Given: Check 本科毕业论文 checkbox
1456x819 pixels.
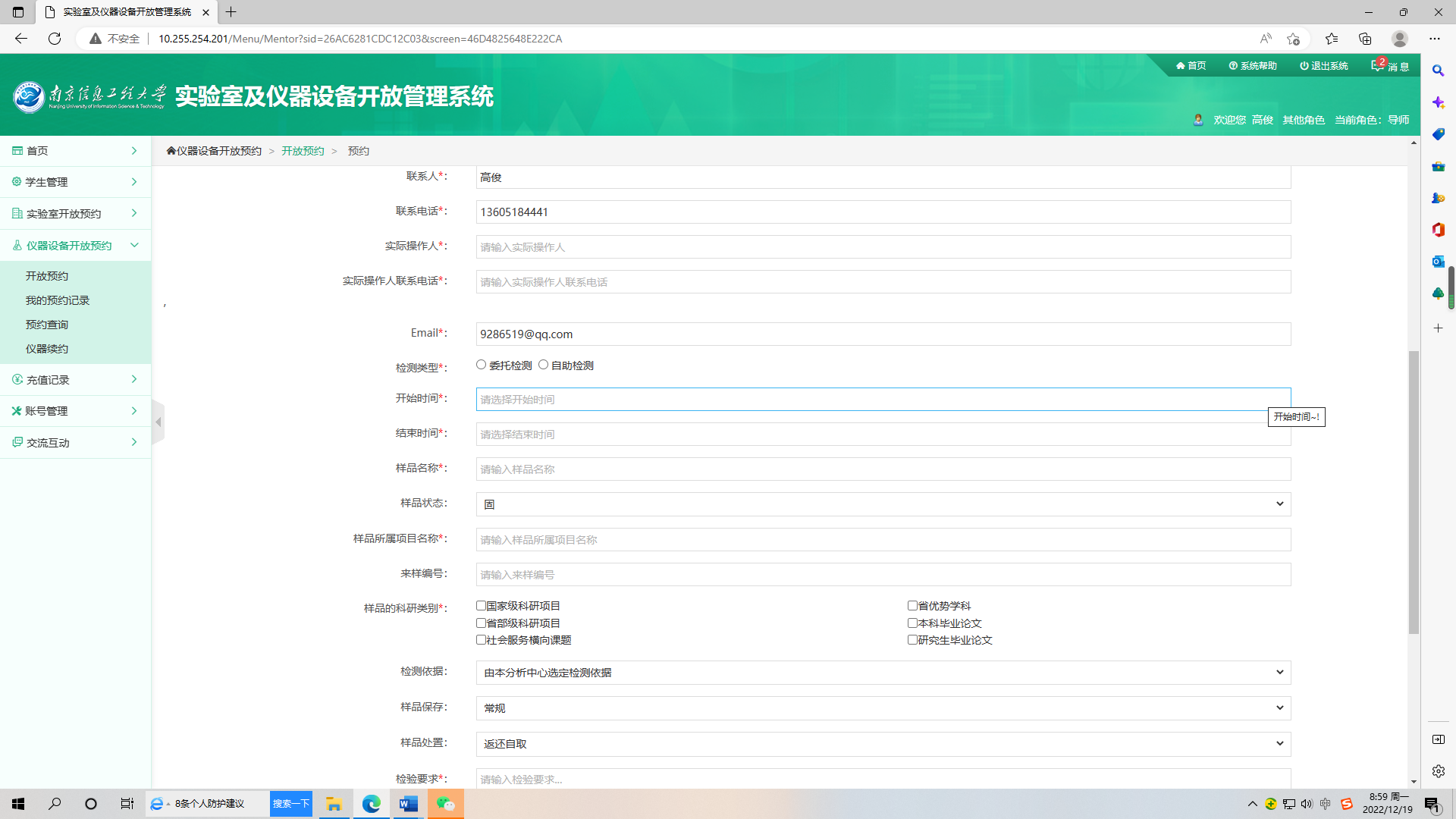Looking at the screenshot, I should pos(912,623).
